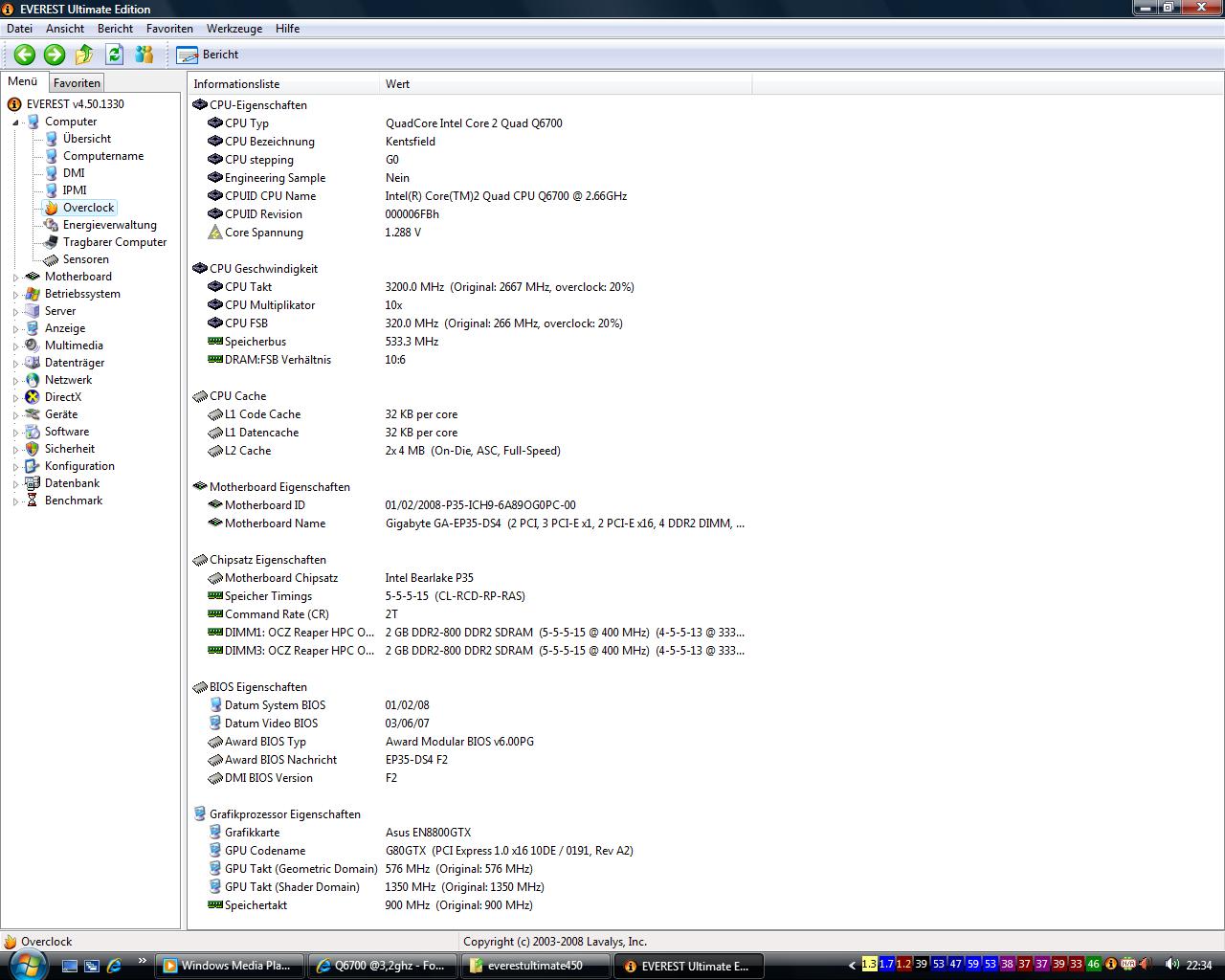Viewport: 1225px width, 980px height.
Task: Click the yellow 1.3 tray sensor icon
Action: pos(869,965)
